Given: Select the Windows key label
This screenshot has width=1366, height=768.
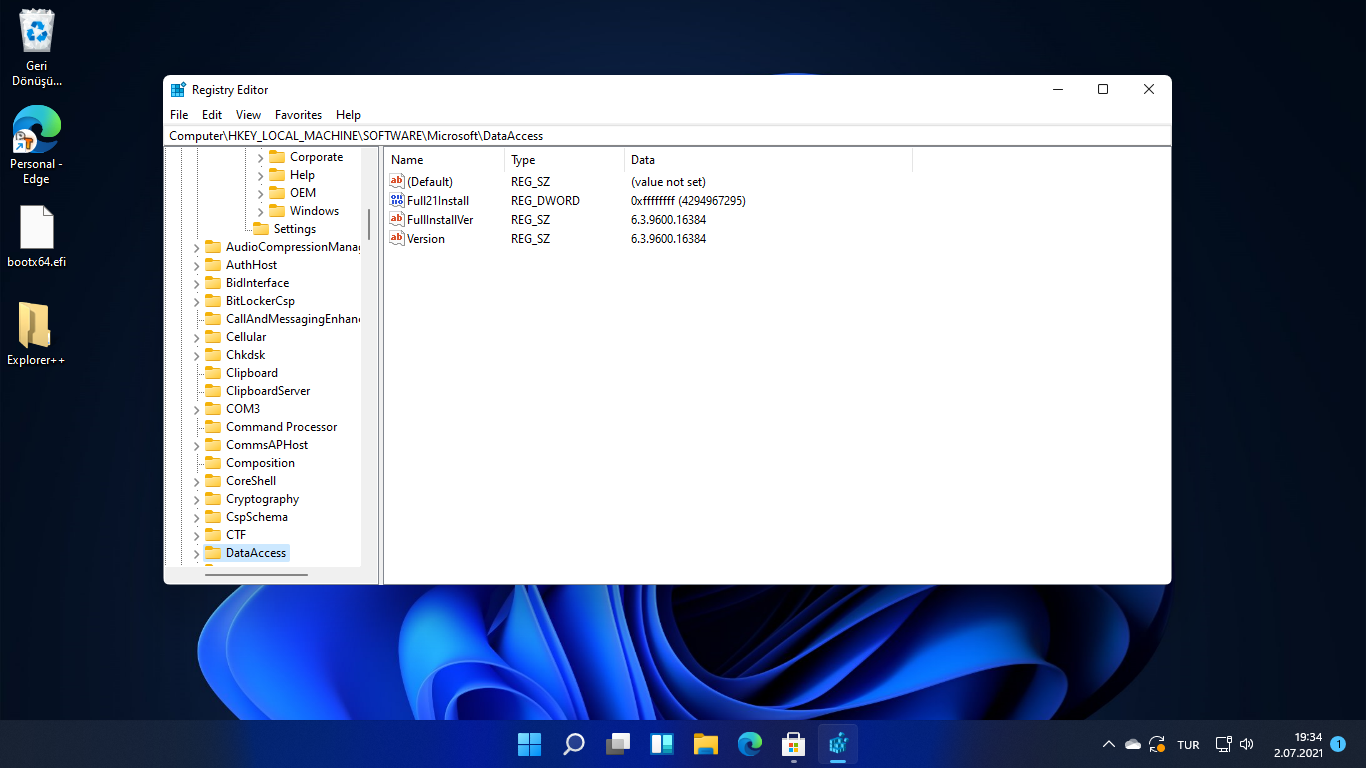Looking at the screenshot, I should point(314,211).
